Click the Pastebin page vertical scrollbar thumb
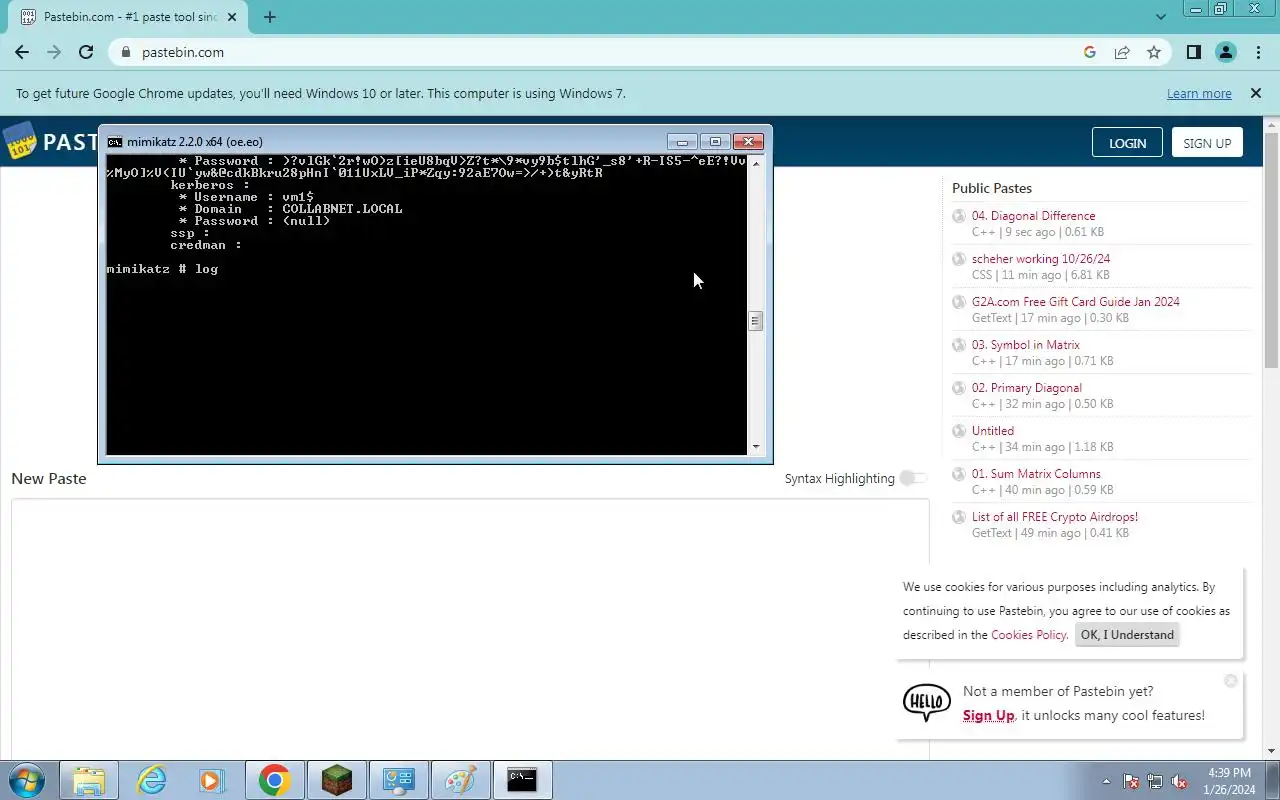 tap(1271, 250)
